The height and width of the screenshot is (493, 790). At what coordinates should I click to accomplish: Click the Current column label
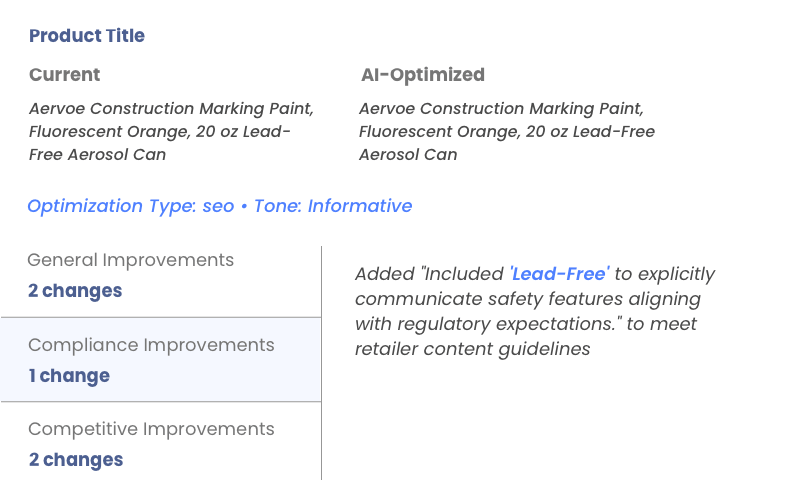tap(65, 75)
